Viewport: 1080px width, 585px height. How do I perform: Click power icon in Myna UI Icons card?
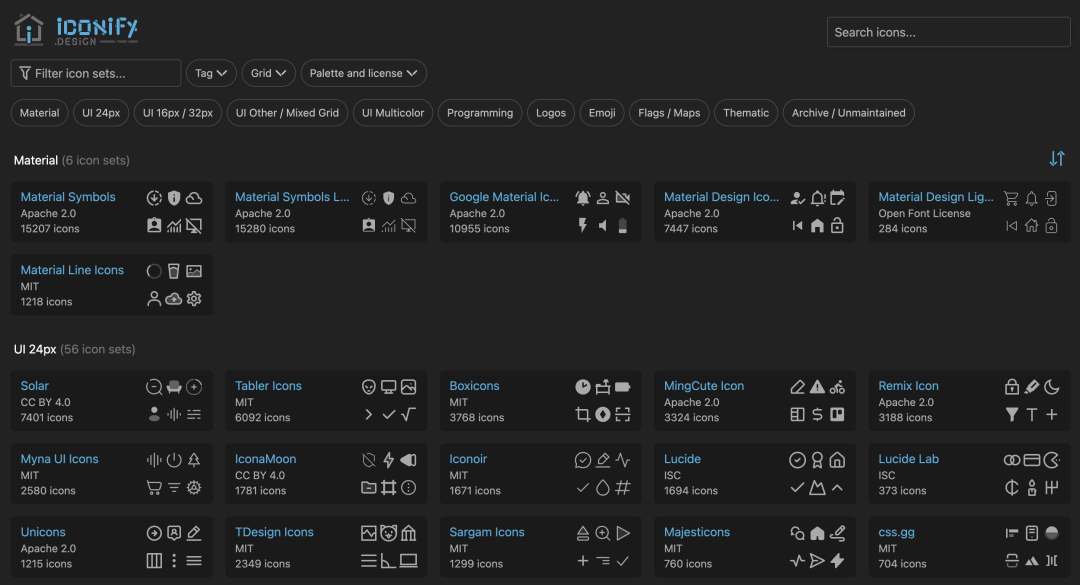pyautogui.click(x=174, y=460)
